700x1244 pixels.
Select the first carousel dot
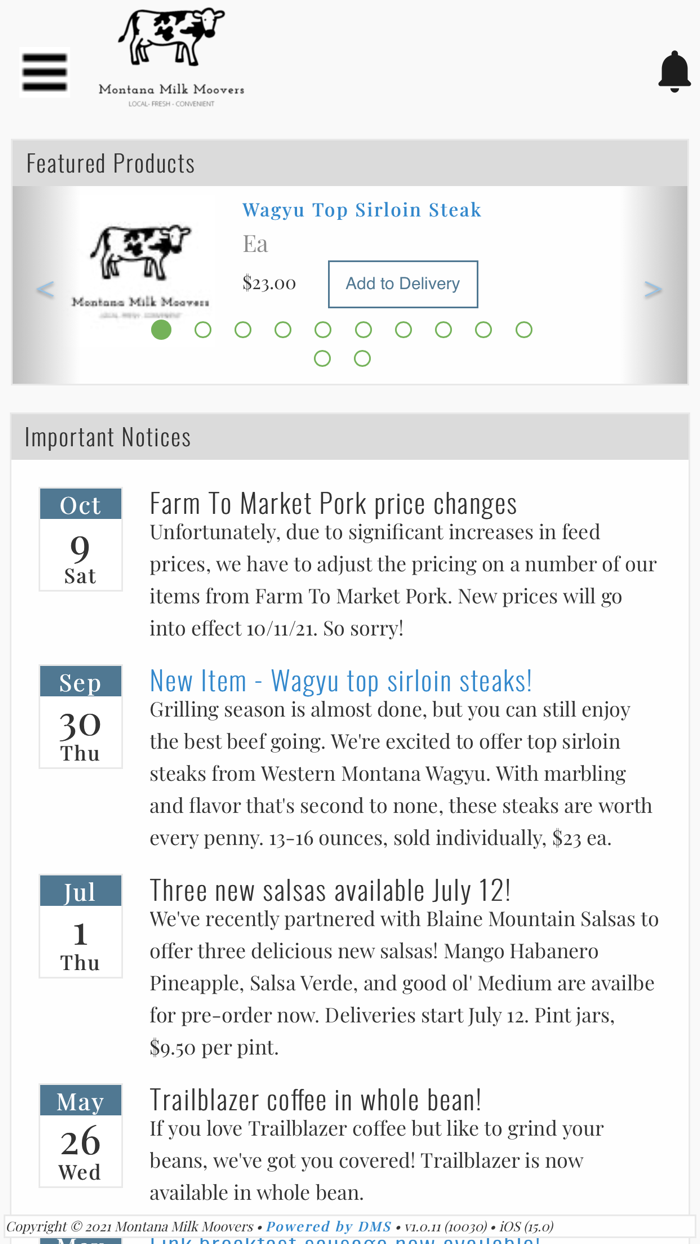click(161, 330)
